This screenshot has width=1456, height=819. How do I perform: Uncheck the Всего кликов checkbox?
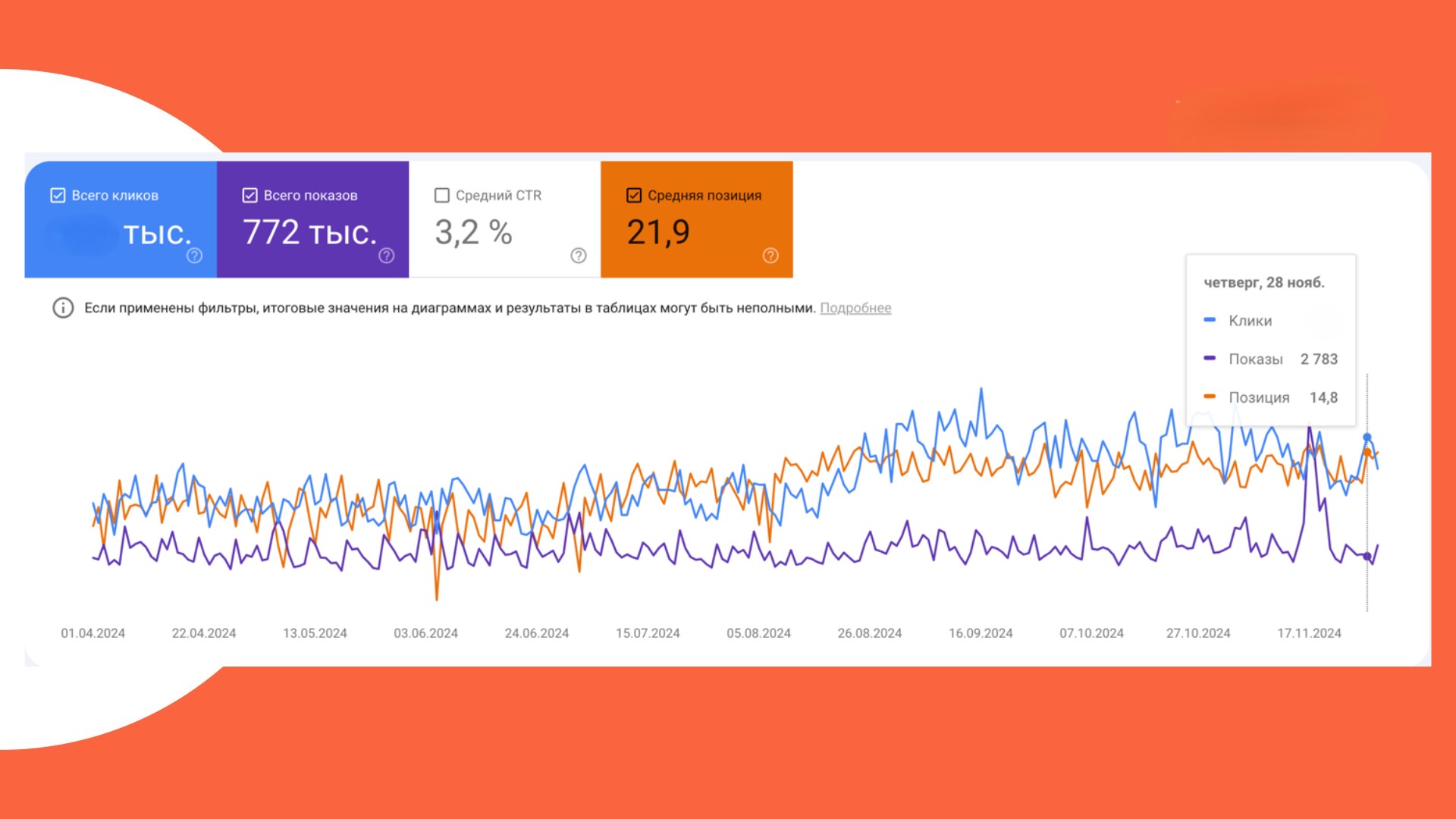(x=58, y=196)
